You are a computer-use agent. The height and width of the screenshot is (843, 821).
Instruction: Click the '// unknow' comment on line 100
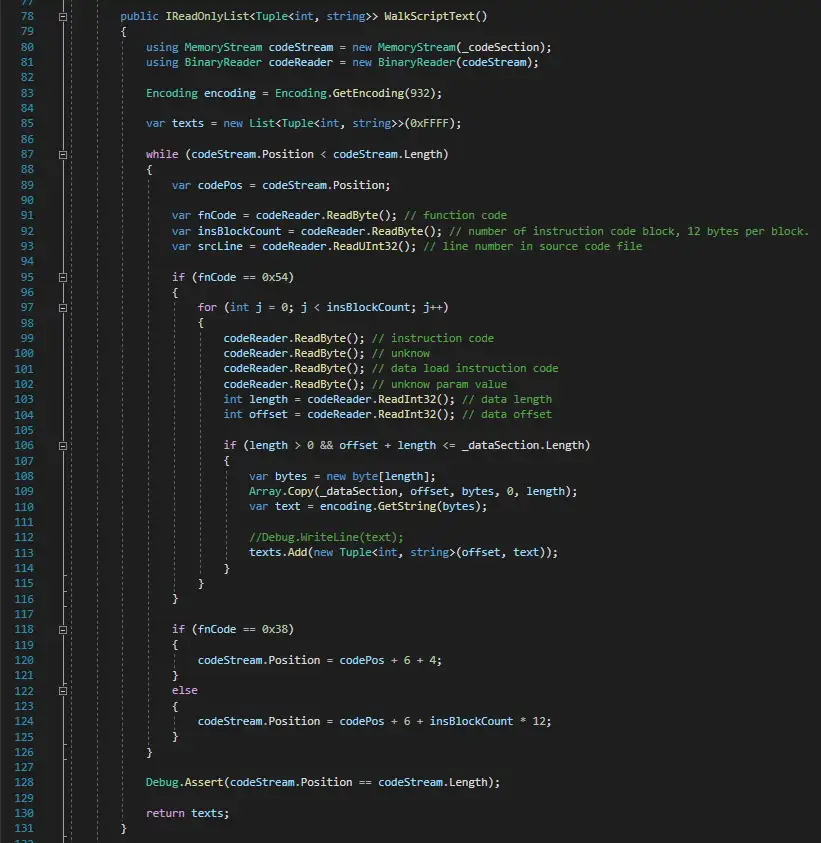point(401,353)
